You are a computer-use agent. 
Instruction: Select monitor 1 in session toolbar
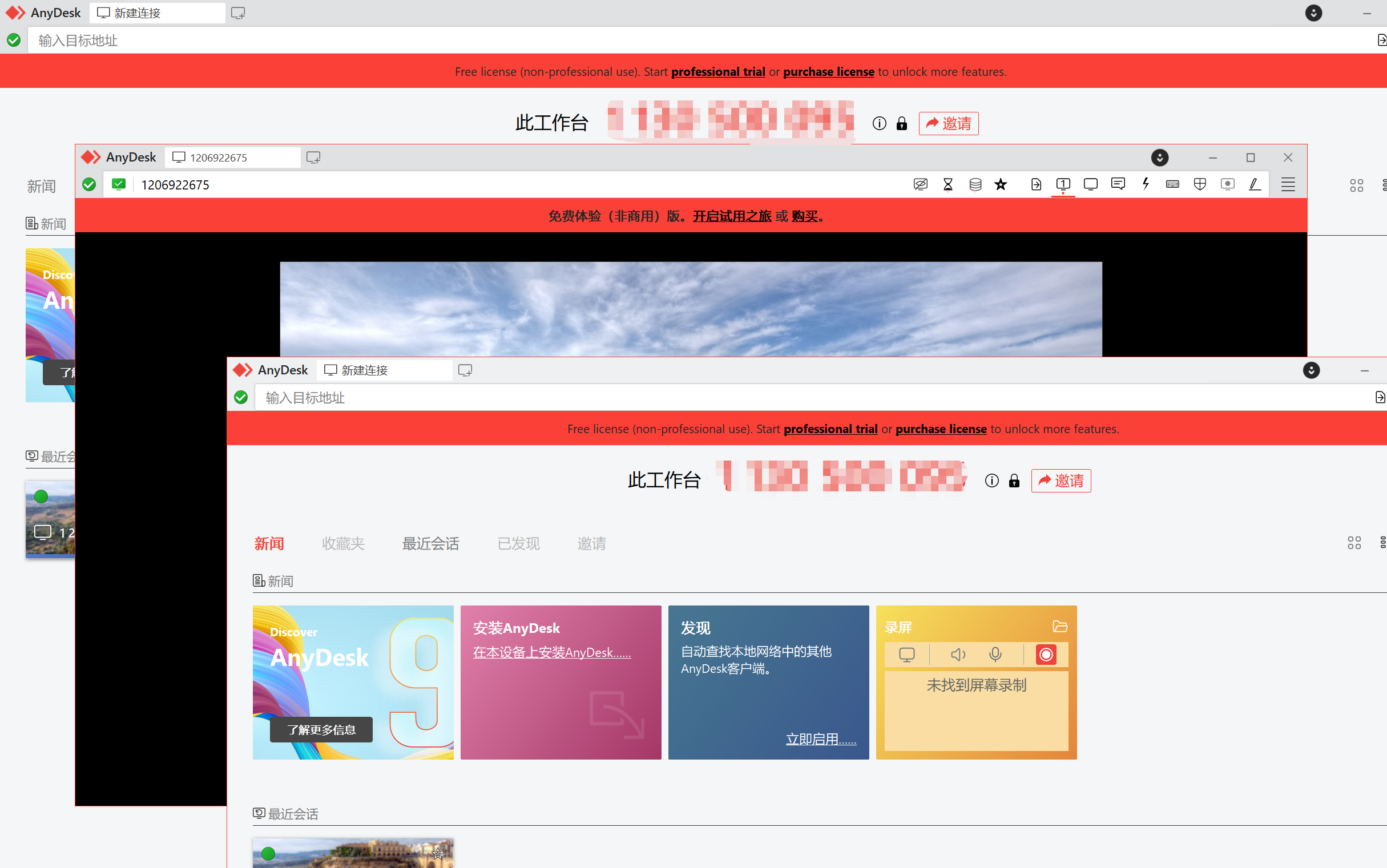point(1063,184)
